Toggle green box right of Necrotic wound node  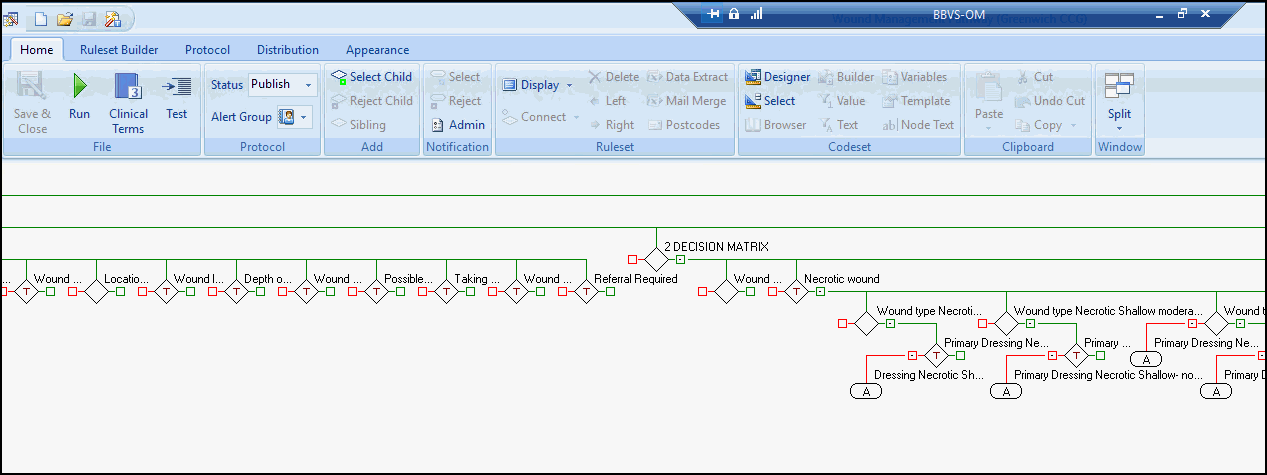point(820,292)
